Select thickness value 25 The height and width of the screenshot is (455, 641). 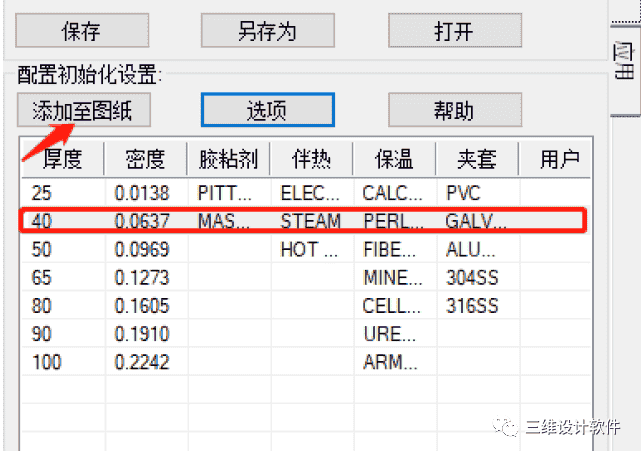(42, 193)
